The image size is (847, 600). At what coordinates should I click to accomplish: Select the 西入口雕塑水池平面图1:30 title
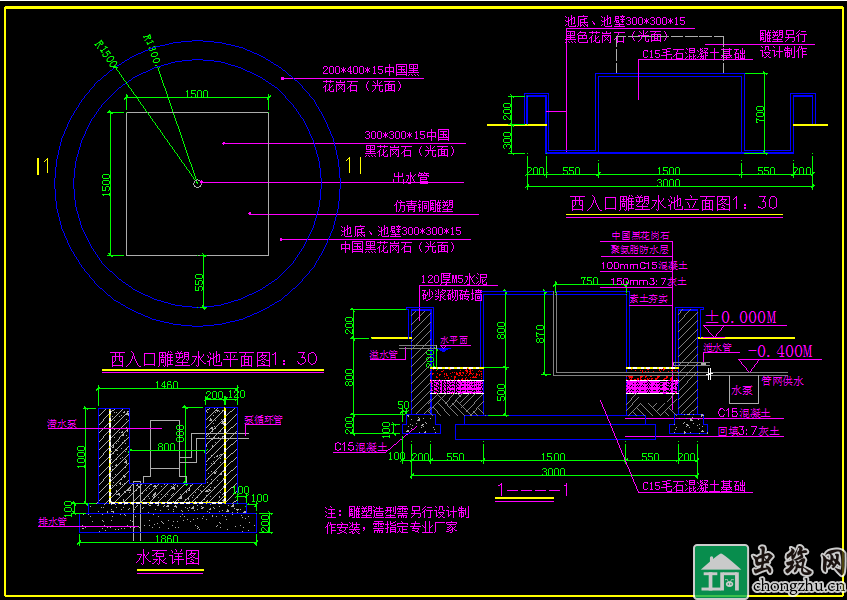click(213, 358)
